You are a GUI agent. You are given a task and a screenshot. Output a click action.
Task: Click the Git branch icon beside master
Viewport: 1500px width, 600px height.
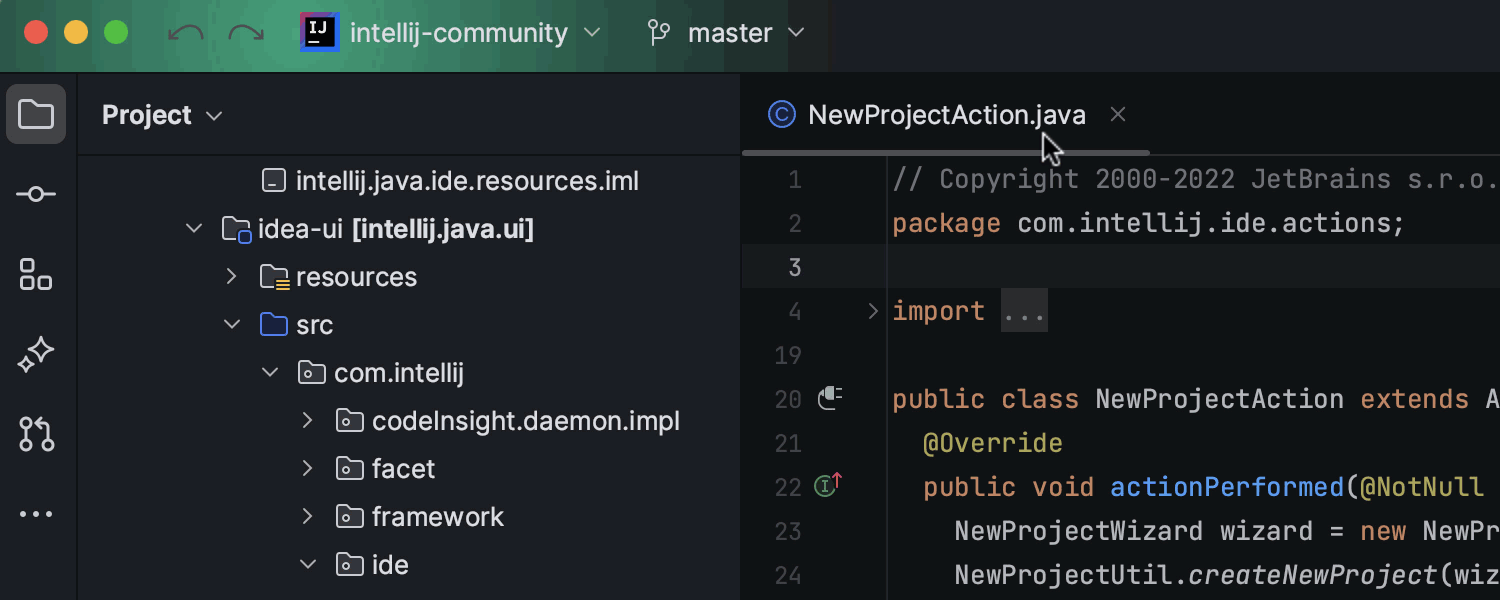(659, 33)
